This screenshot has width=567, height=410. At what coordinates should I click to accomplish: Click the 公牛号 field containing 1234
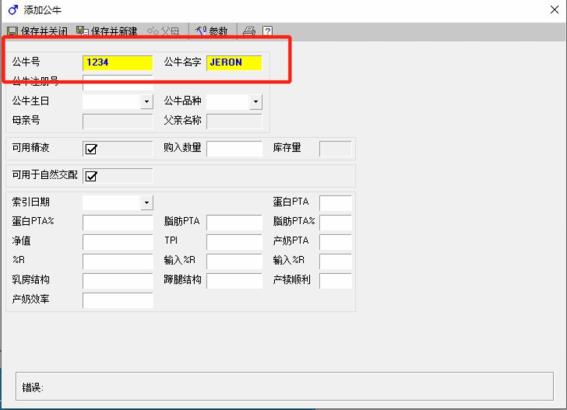[x=118, y=63]
